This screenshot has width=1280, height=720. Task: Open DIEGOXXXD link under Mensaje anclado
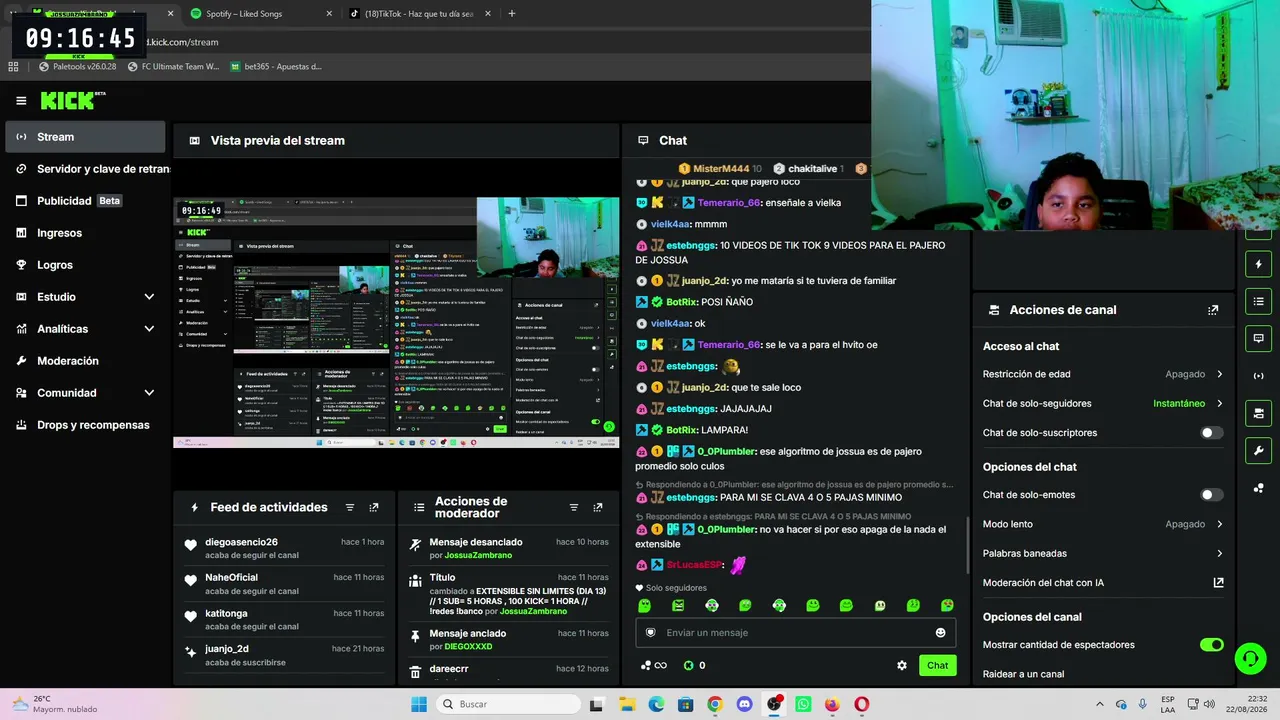tap(469, 647)
